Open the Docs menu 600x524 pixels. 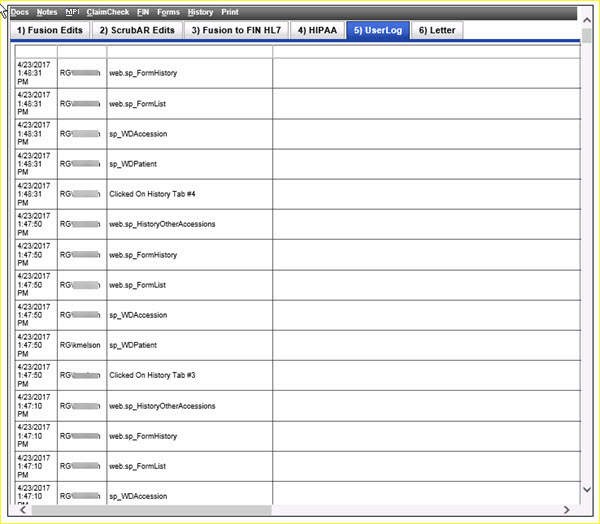click(x=20, y=12)
